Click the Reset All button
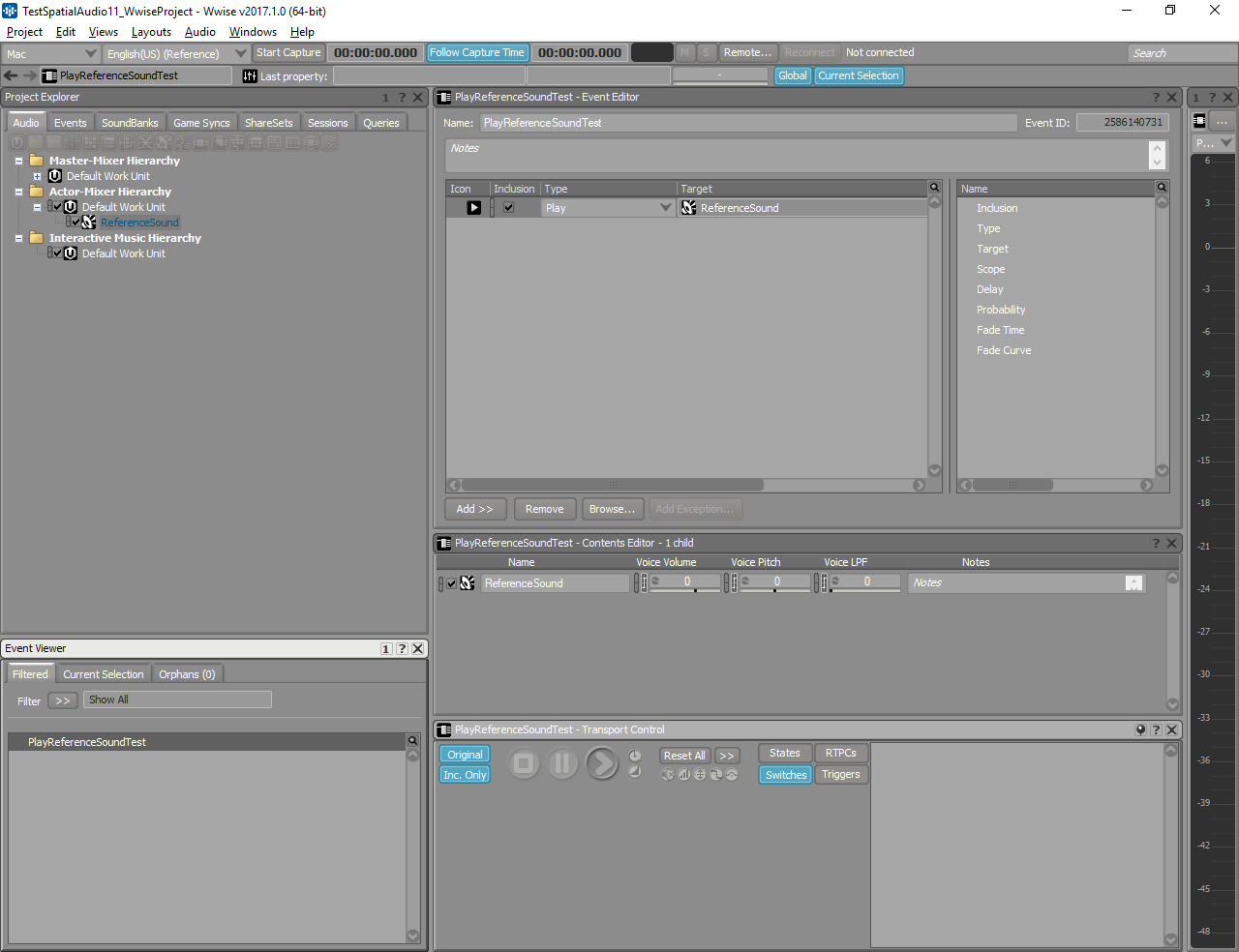 coord(684,756)
